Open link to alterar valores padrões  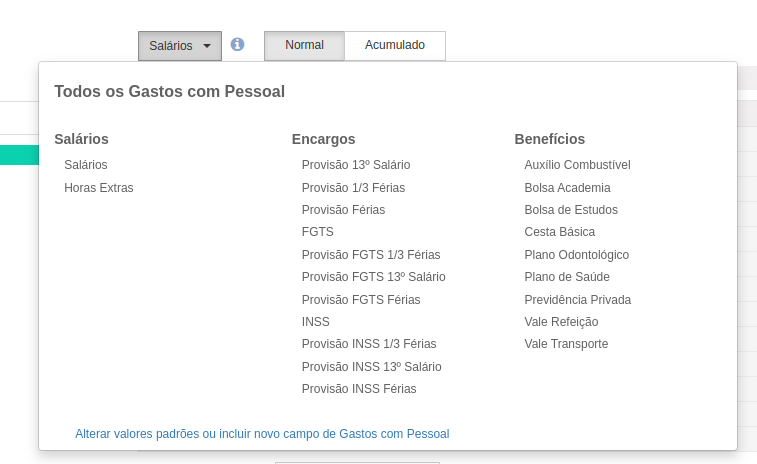(x=262, y=434)
